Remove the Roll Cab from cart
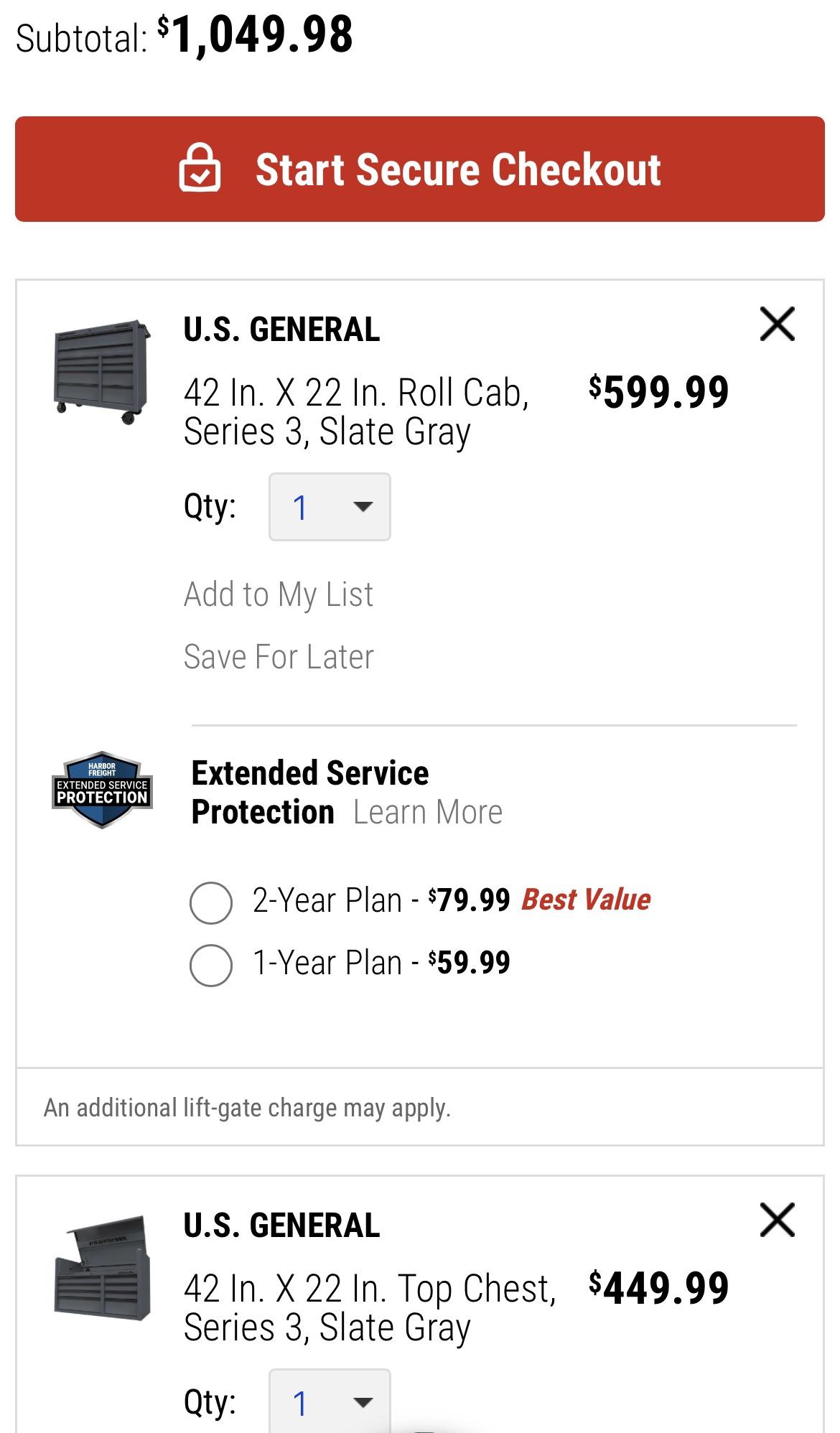840x1433 pixels. [x=778, y=325]
